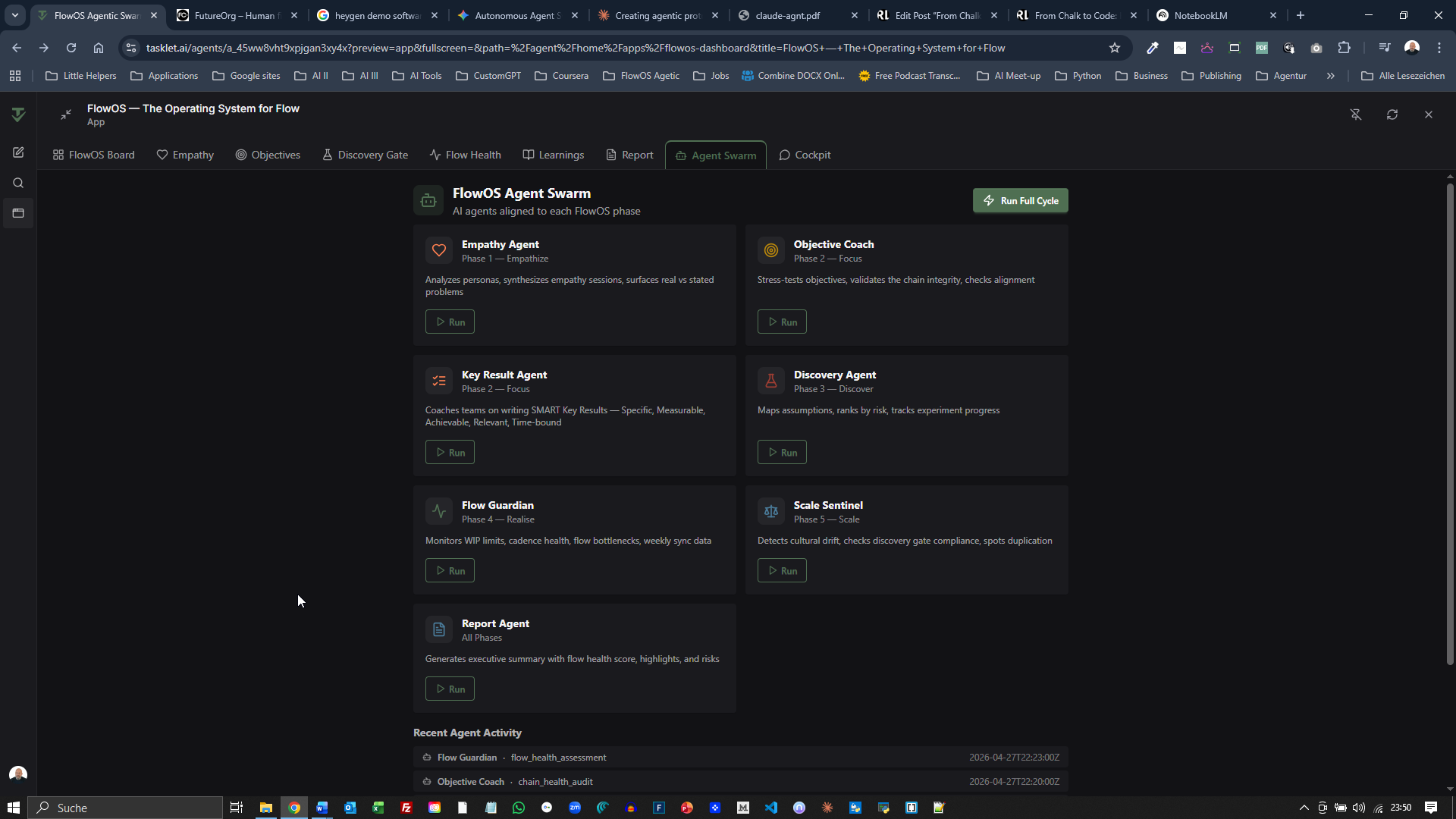Click the Run Full Cycle button
This screenshot has height=819, width=1456.
pyautogui.click(x=1020, y=201)
